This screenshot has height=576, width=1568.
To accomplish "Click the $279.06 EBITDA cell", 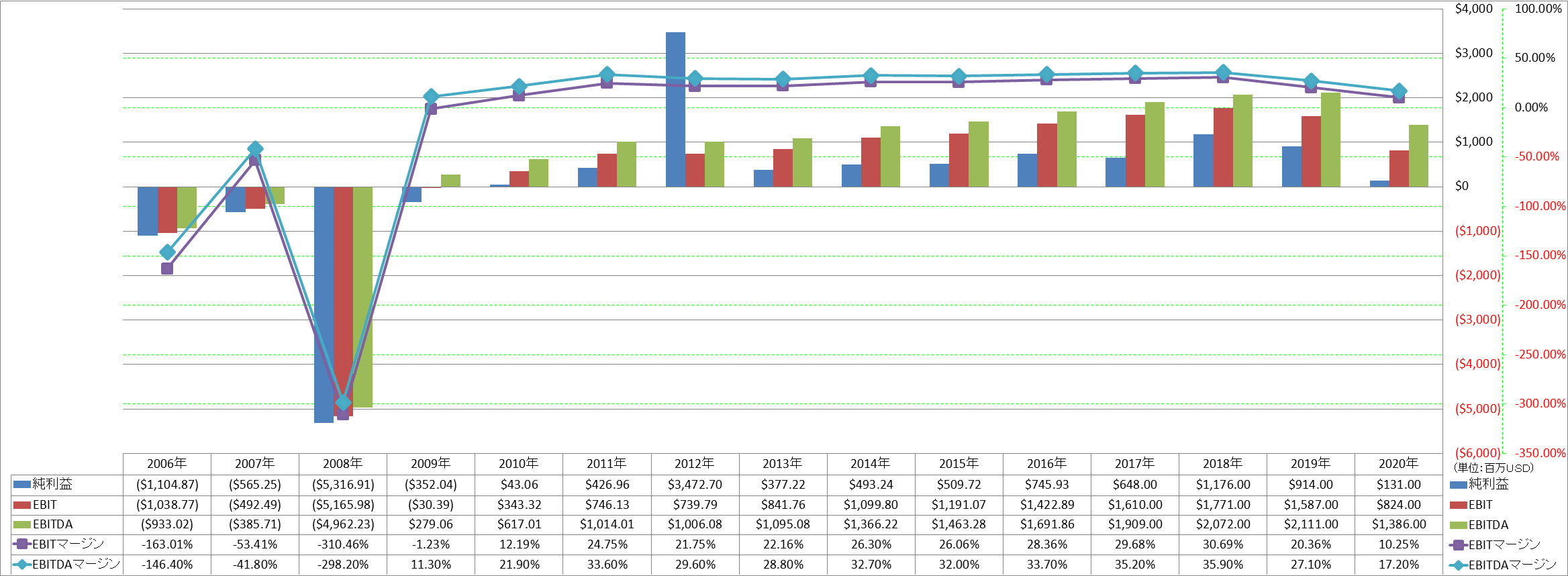I will tap(431, 524).
